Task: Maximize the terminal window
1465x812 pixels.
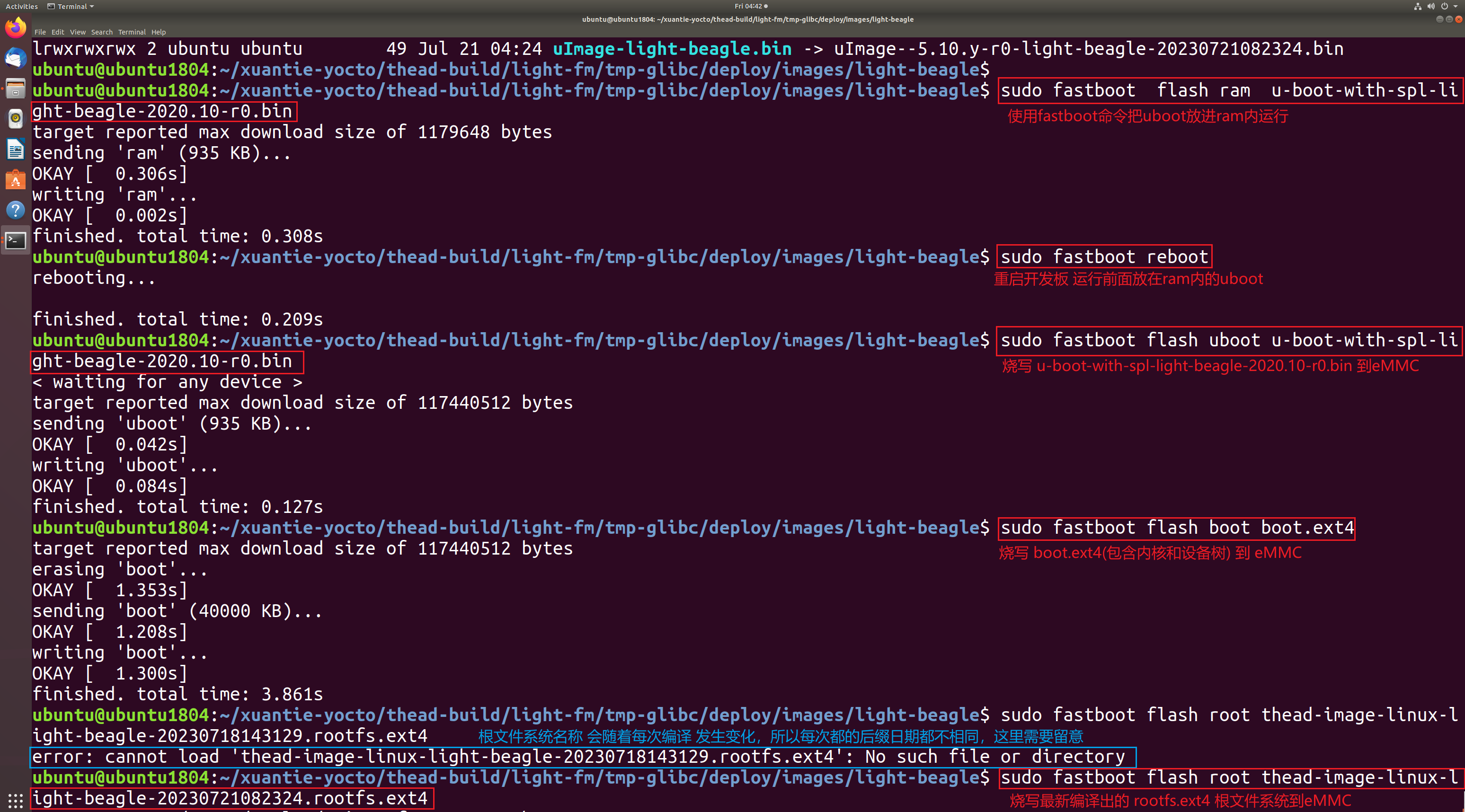Action: pyautogui.click(x=1449, y=19)
